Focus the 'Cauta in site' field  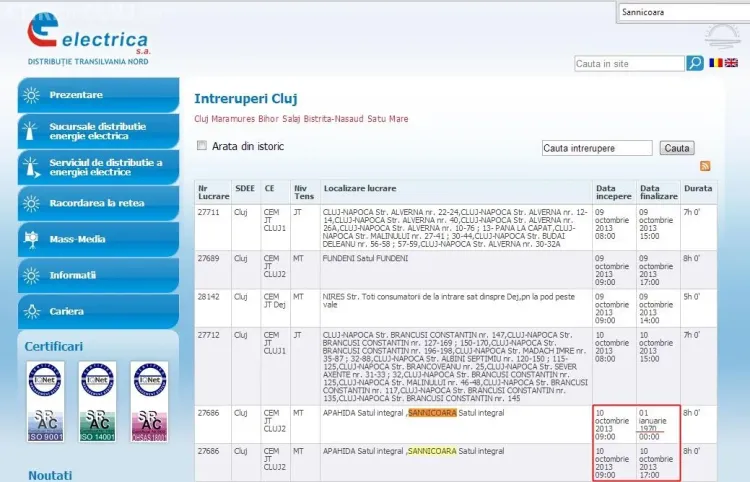(x=629, y=64)
